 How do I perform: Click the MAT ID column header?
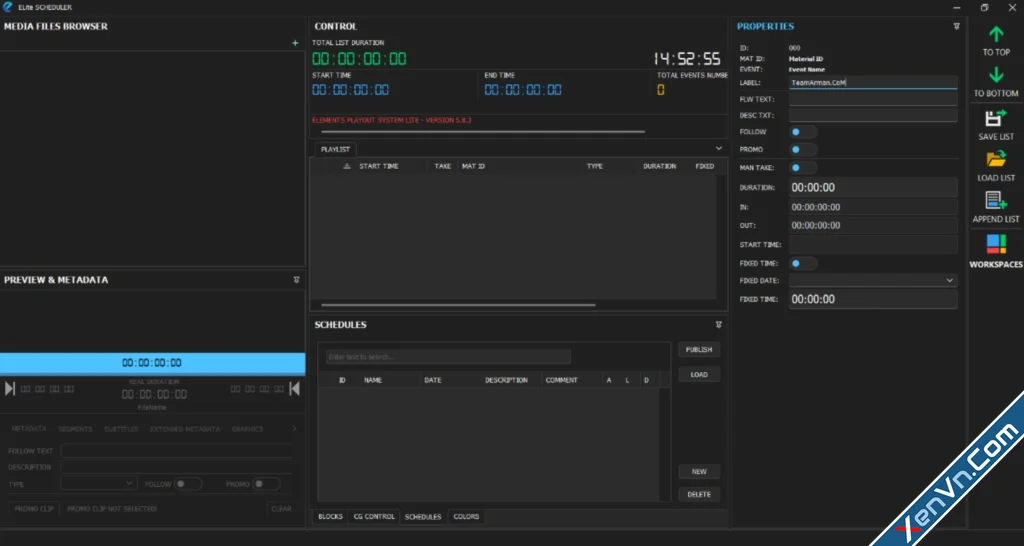[473, 167]
